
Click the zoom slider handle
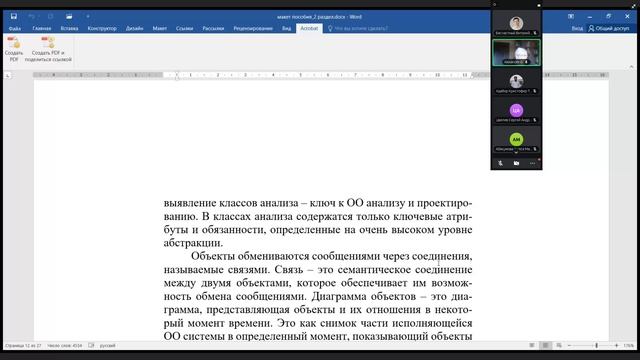[596, 346]
